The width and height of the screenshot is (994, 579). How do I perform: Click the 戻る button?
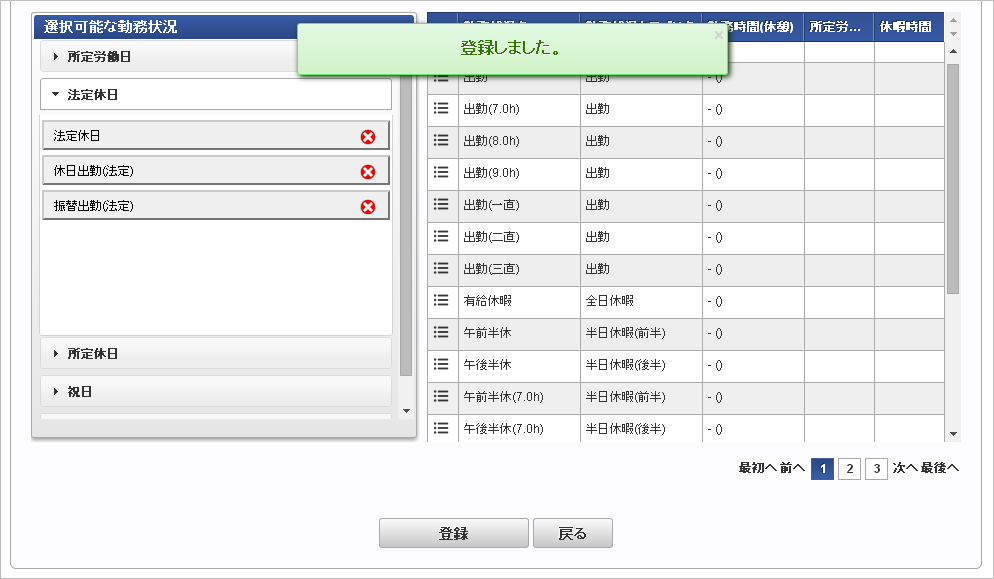(572, 533)
